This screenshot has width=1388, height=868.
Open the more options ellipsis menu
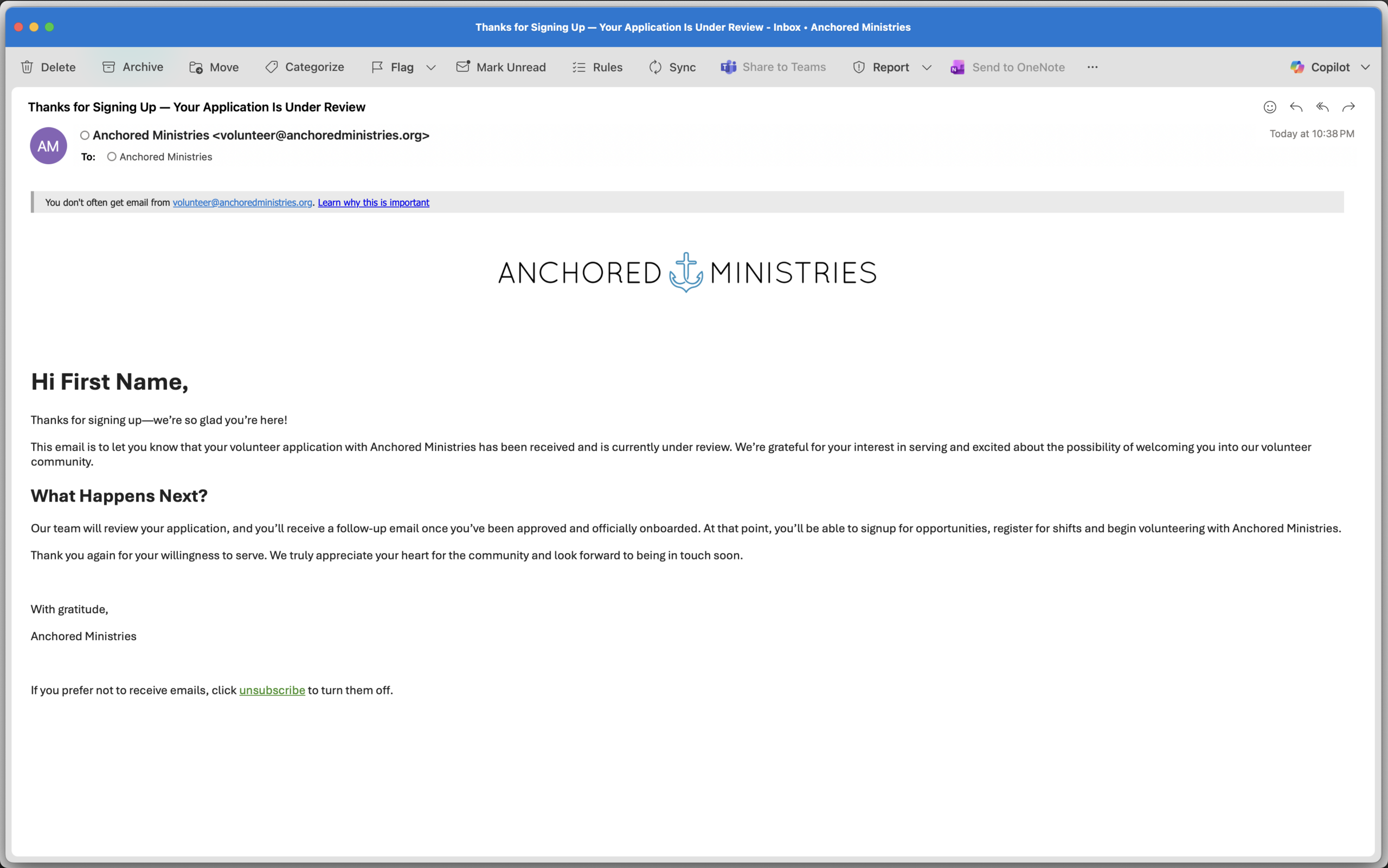(x=1092, y=67)
